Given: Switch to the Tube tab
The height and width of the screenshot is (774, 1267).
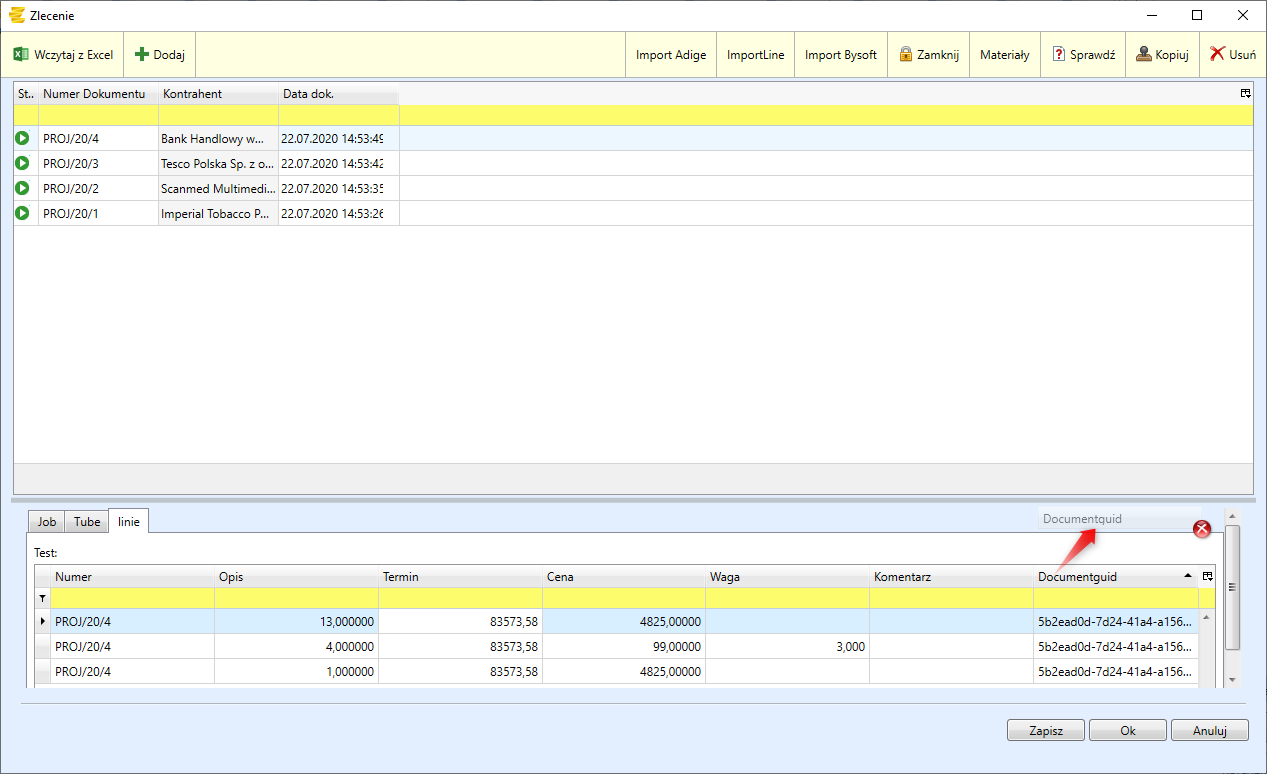Looking at the screenshot, I should pos(87,522).
